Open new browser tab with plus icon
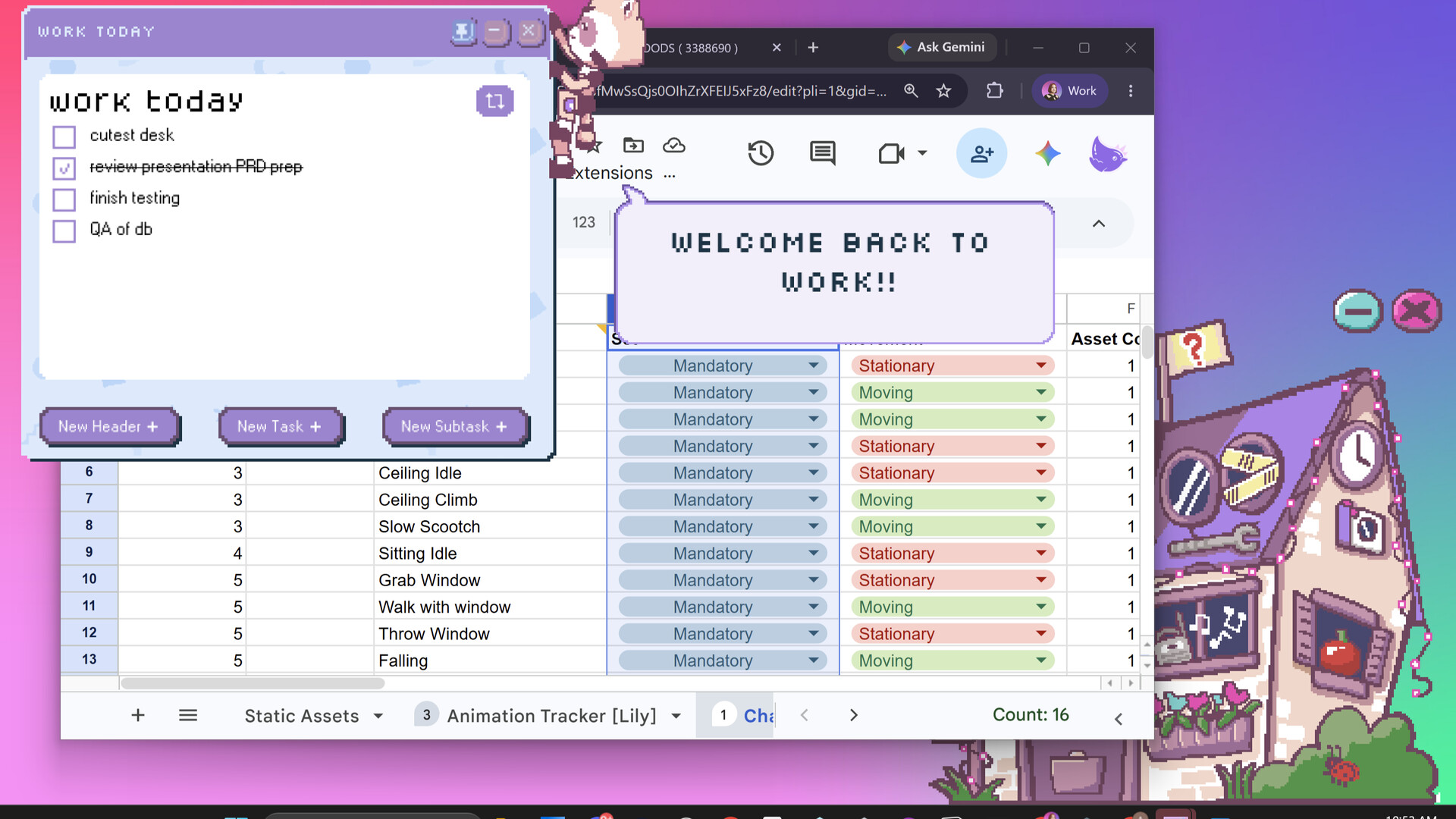 [813, 48]
